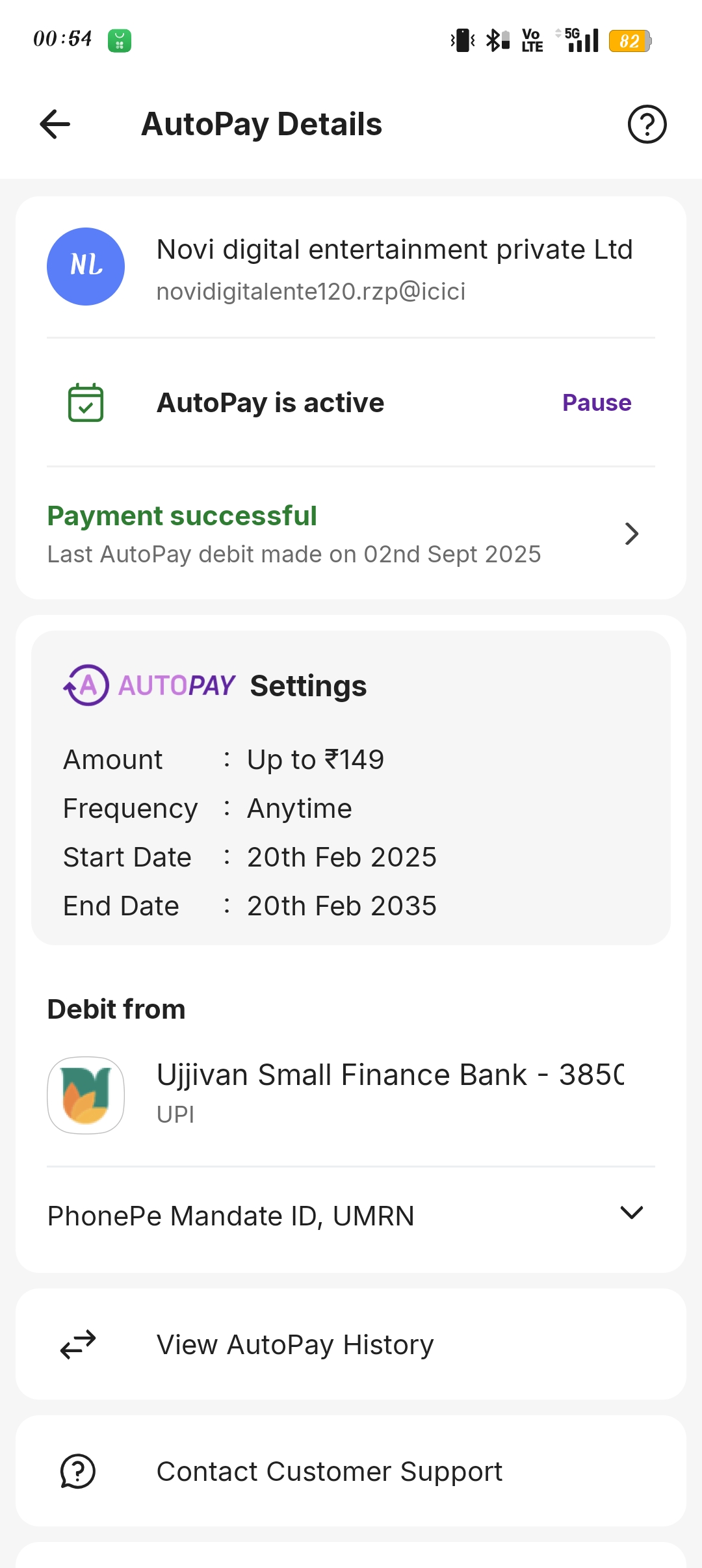Tap the AutoPay history arrows icon
The width and height of the screenshot is (702, 1568).
click(x=78, y=1344)
